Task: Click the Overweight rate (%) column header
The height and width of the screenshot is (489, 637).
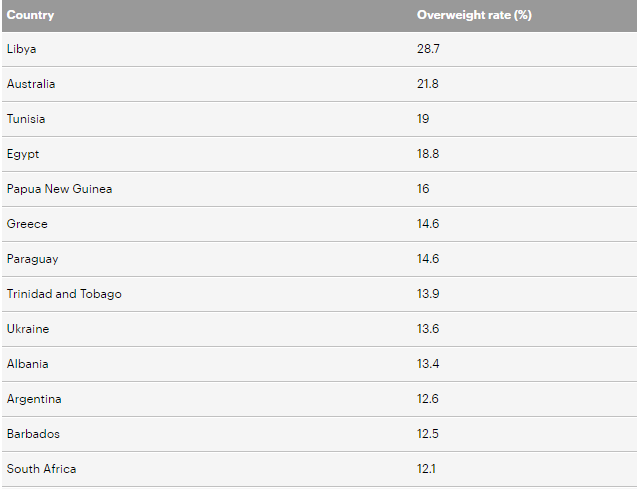Action: click(474, 15)
